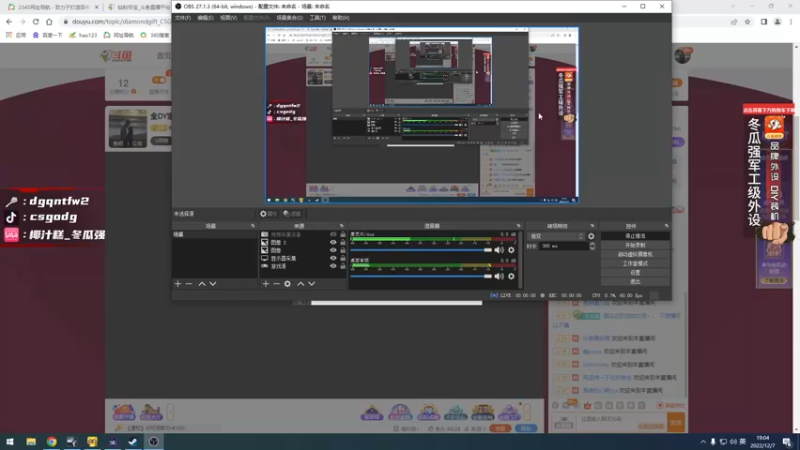
Task: Start the virtual camera in the Controls panel
Action: (635, 254)
